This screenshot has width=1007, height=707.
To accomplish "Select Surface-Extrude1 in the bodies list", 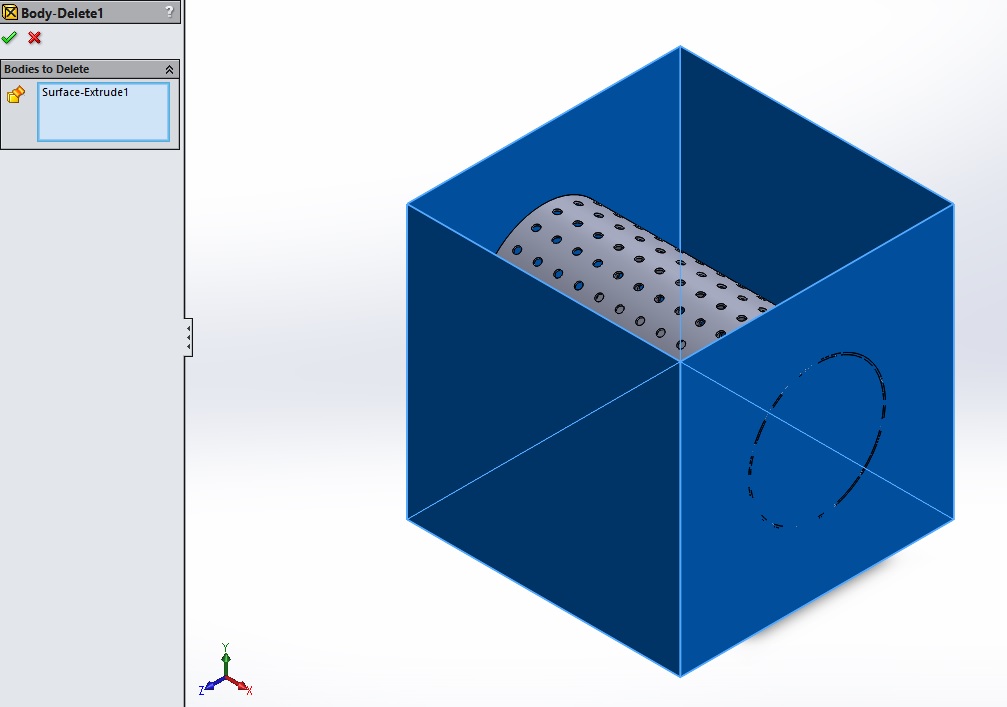I will pos(85,92).
